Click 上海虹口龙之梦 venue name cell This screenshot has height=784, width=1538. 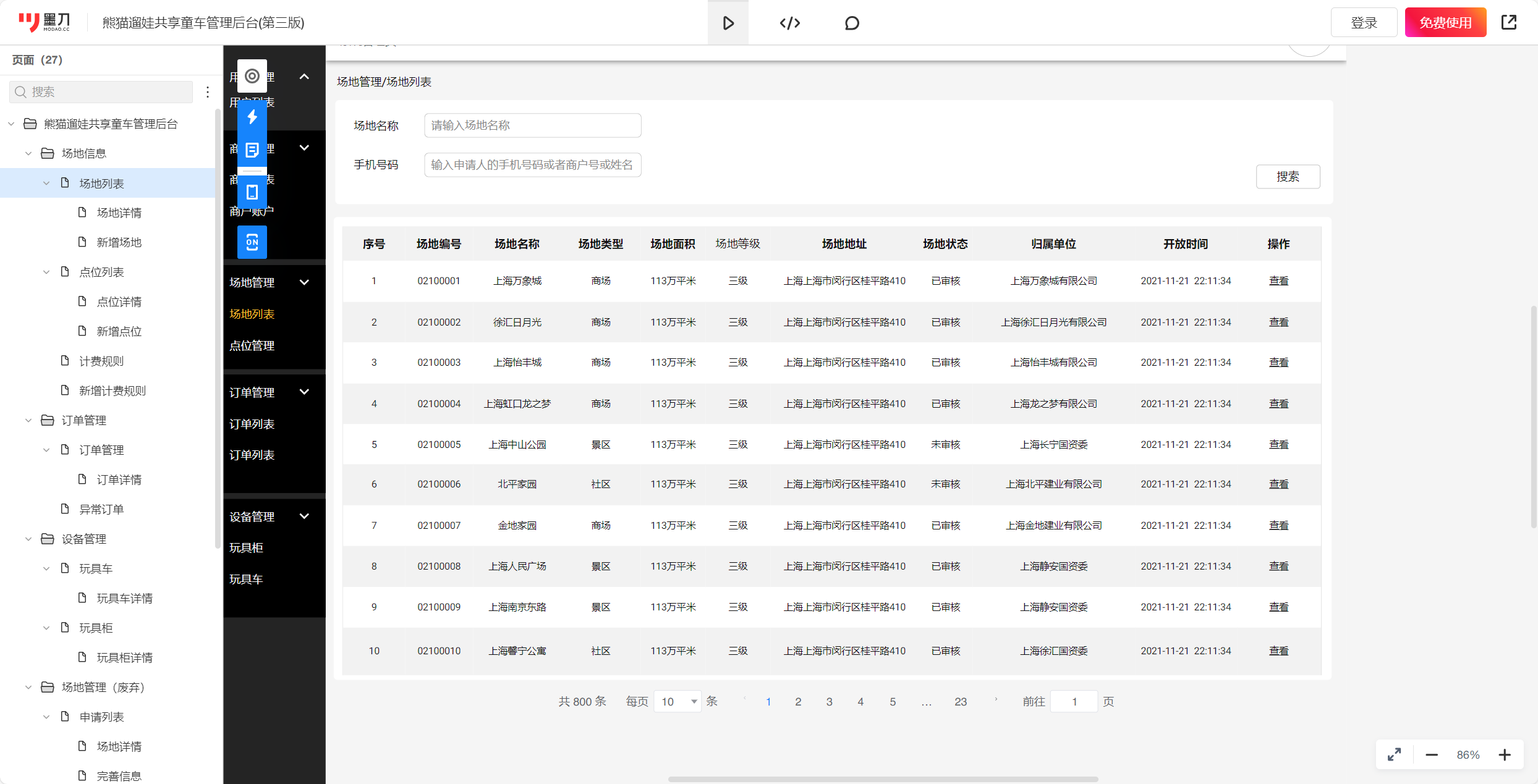[x=517, y=403]
